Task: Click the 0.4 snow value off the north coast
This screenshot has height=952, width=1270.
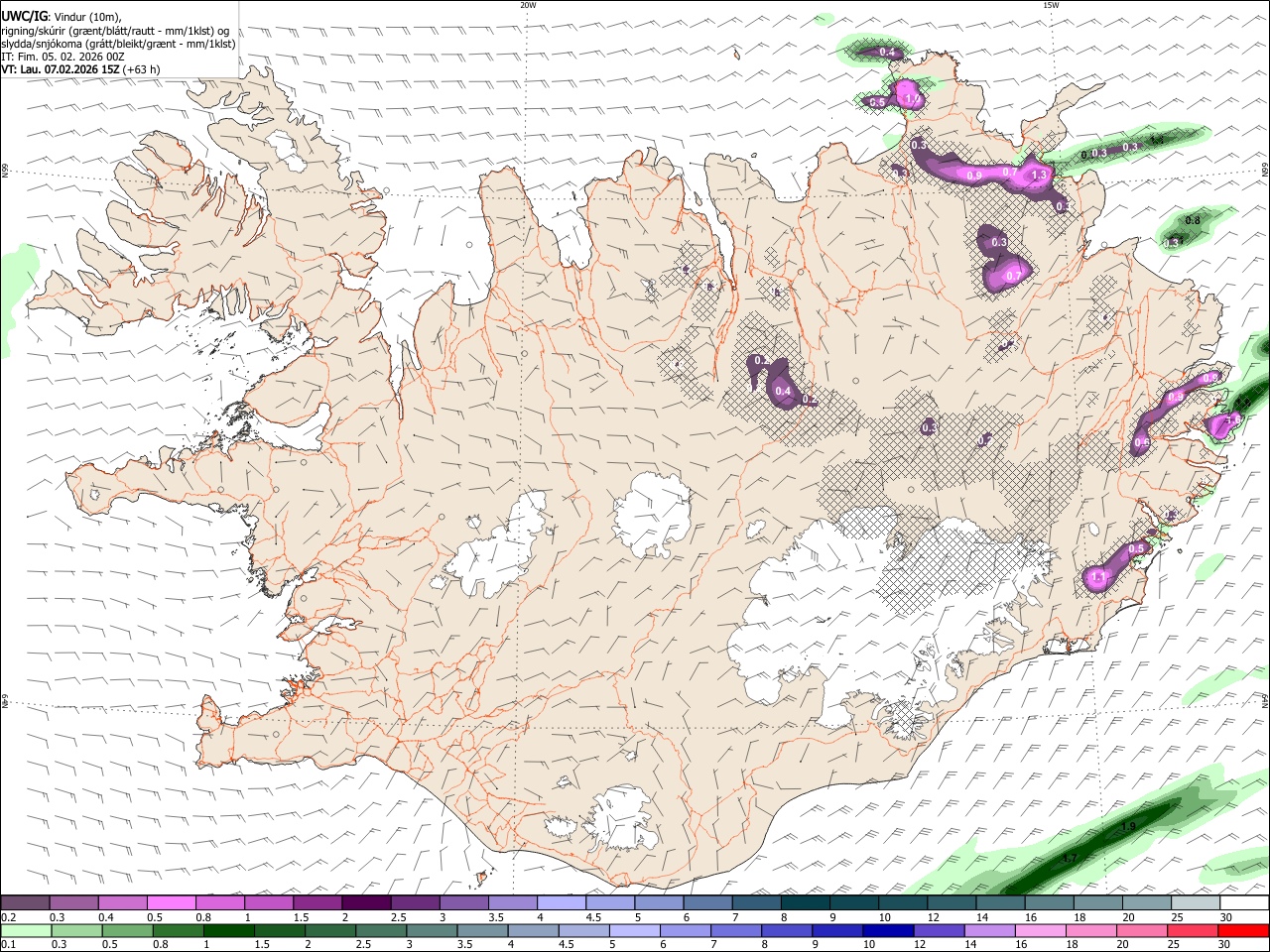Action: click(x=887, y=53)
